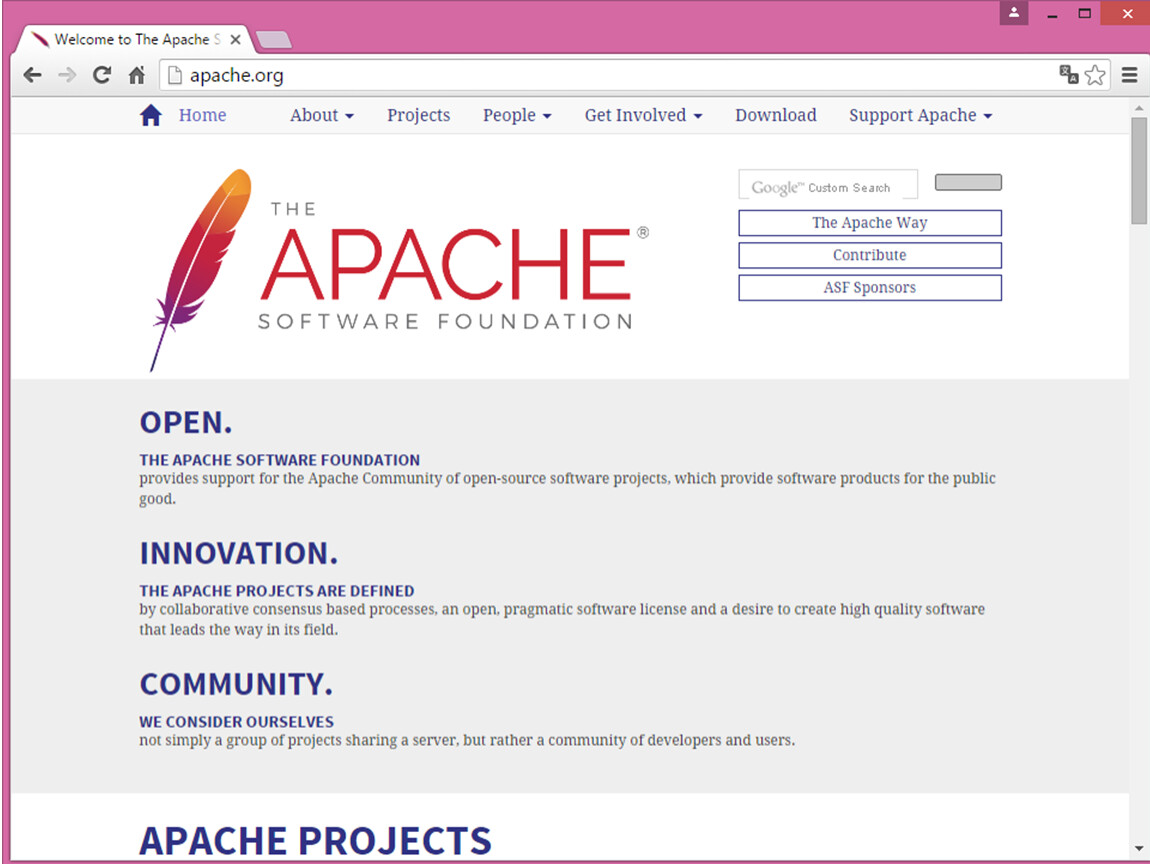This screenshot has height=864, width=1150.
Task: Bookmark page with the star icon
Action: coord(1096,75)
